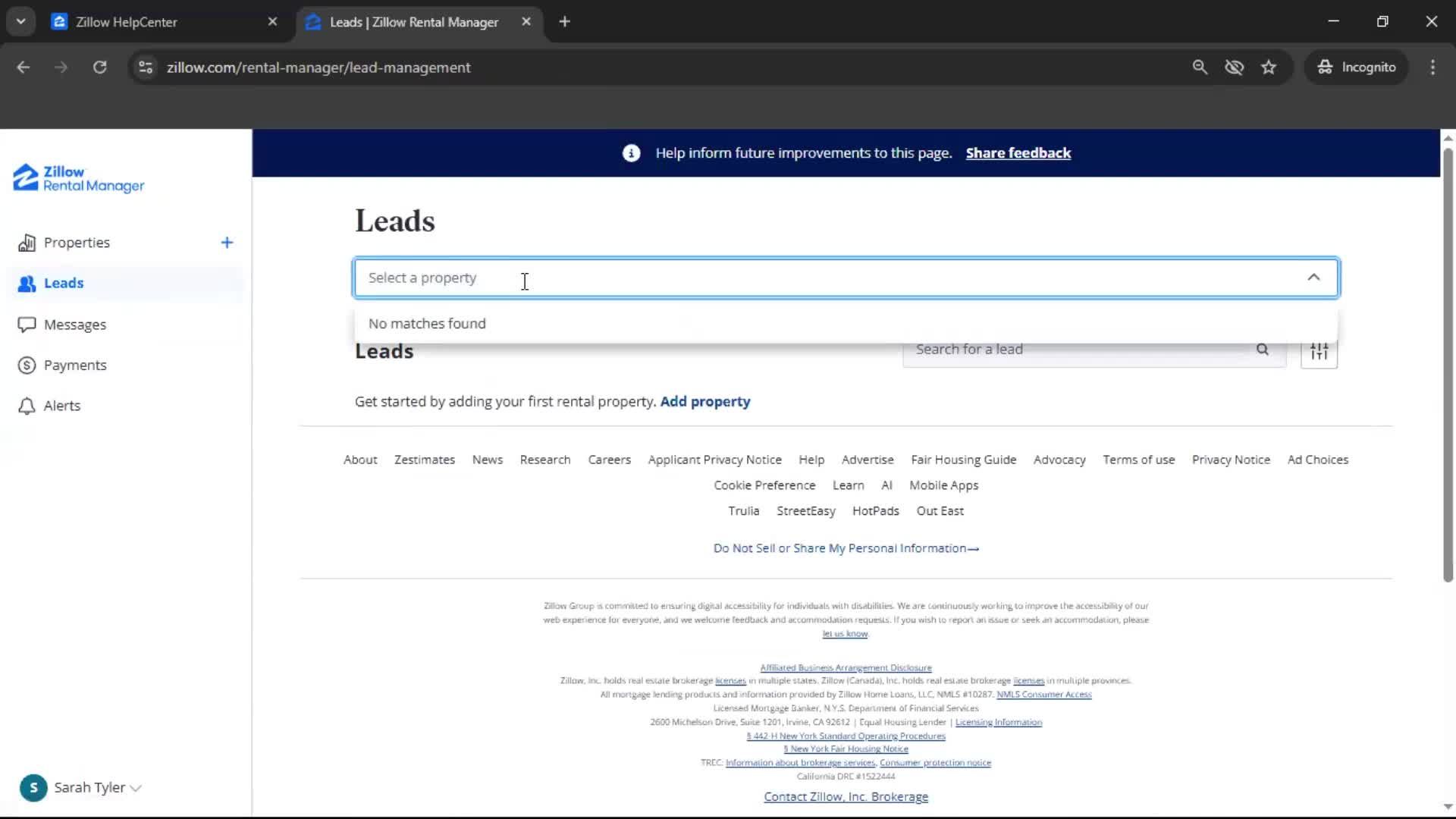Open the Payments section
1456x819 pixels.
pyautogui.click(x=75, y=365)
